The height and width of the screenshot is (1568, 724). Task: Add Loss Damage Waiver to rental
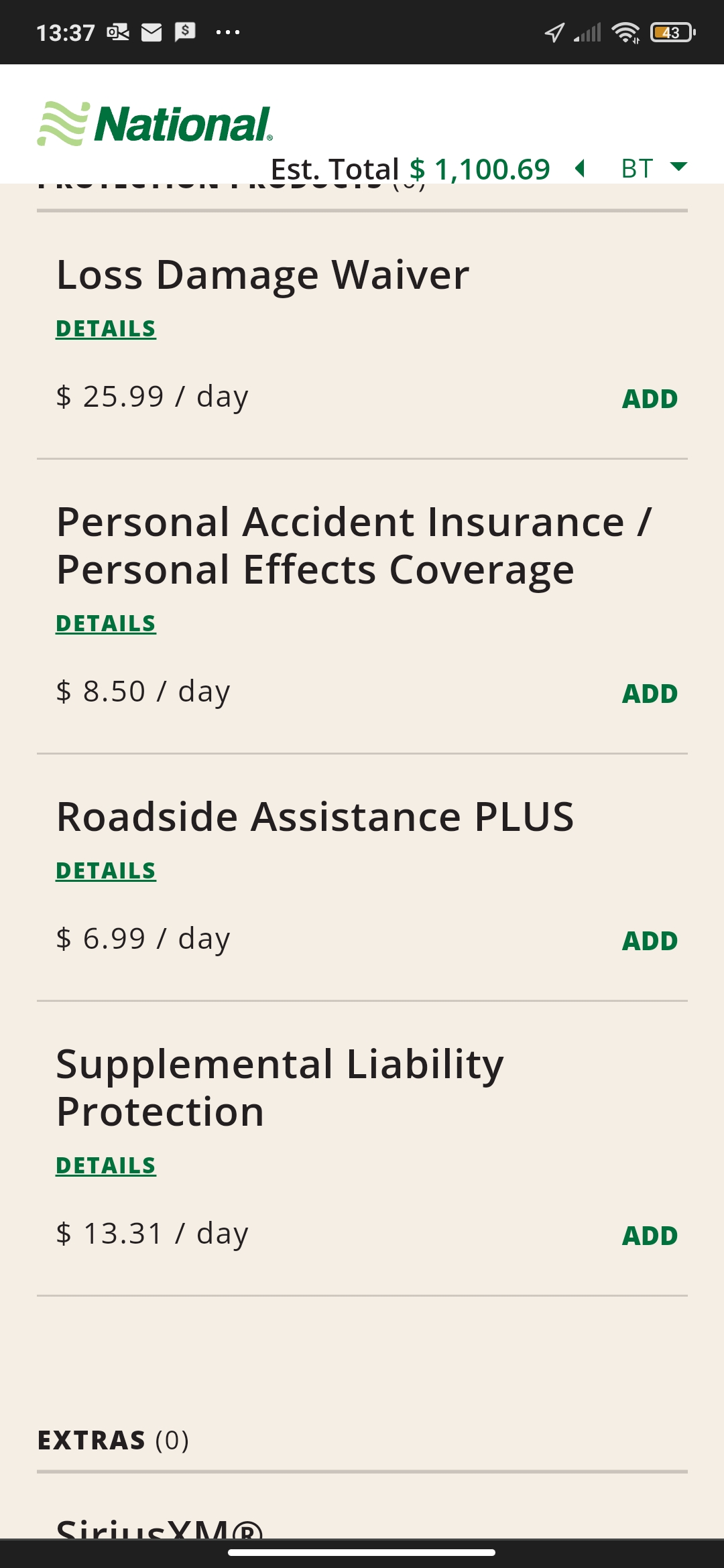coord(650,399)
